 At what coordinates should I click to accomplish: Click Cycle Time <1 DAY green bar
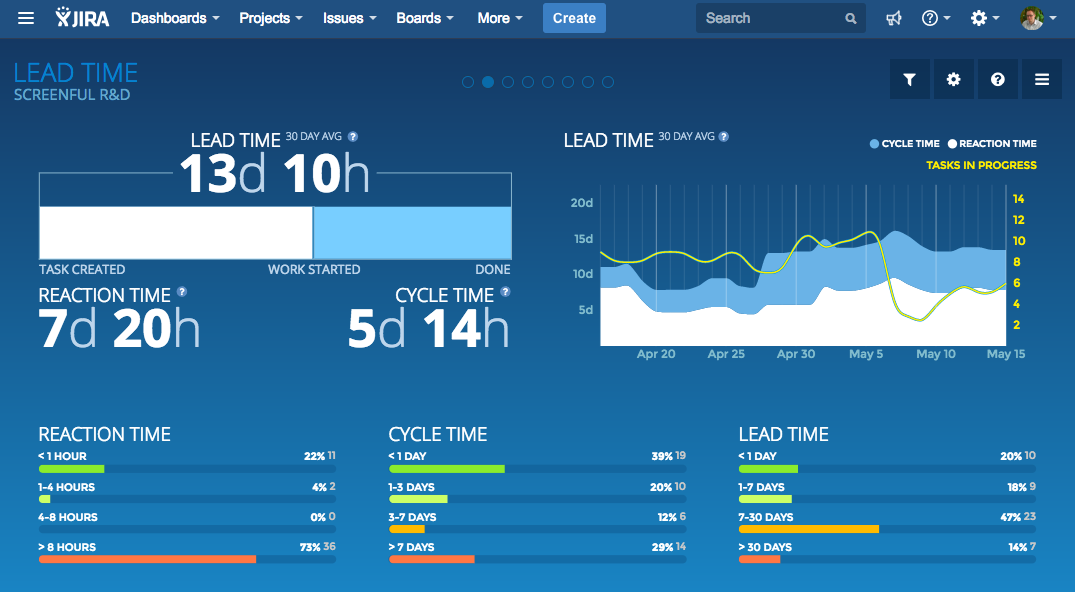pyautogui.click(x=447, y=469)
